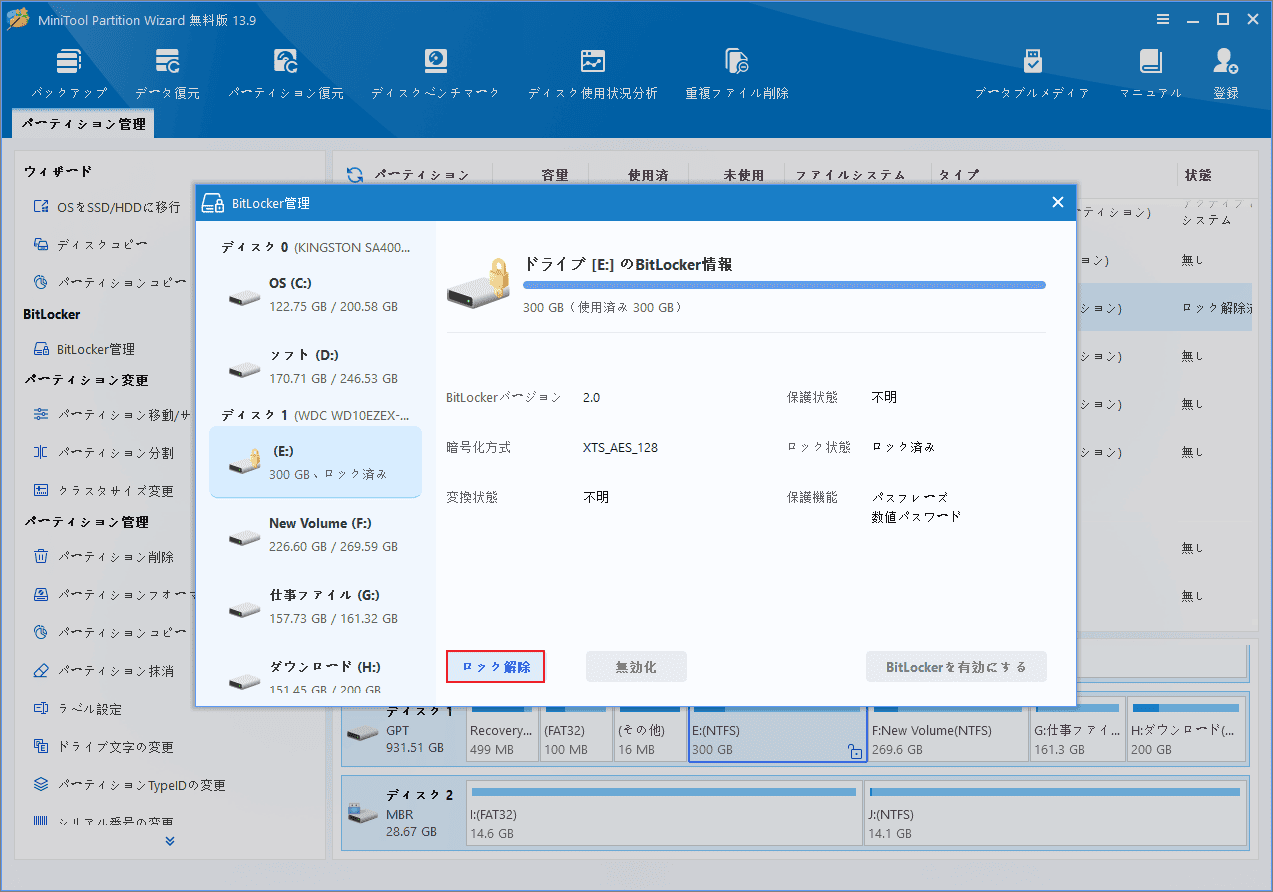Choose クラスタサイズ変更 in sidebar
The width and height of the screenshot is (1273, 892).
coord(104,491)
